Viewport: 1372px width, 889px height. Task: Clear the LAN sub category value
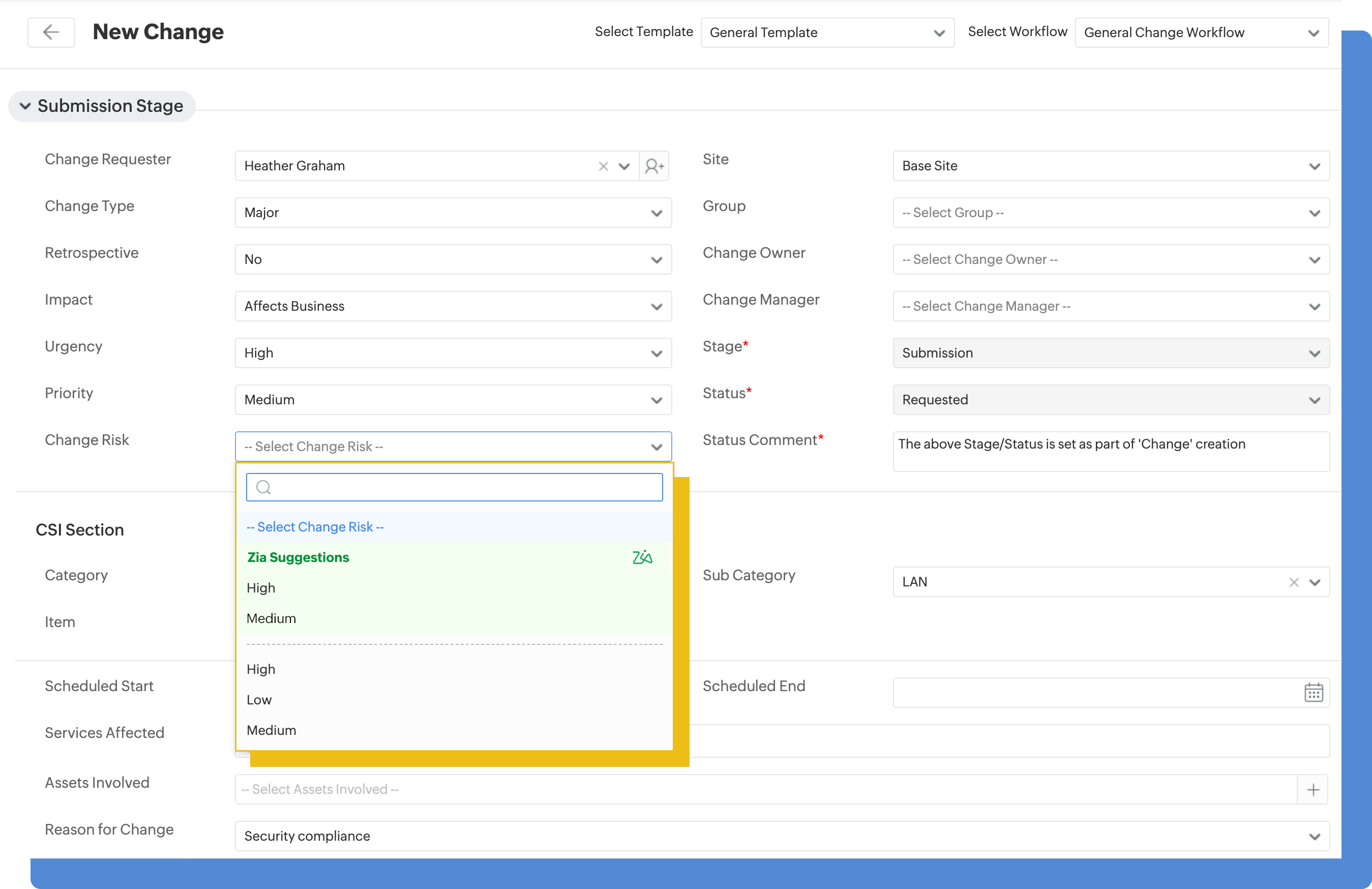(1294, 582)
